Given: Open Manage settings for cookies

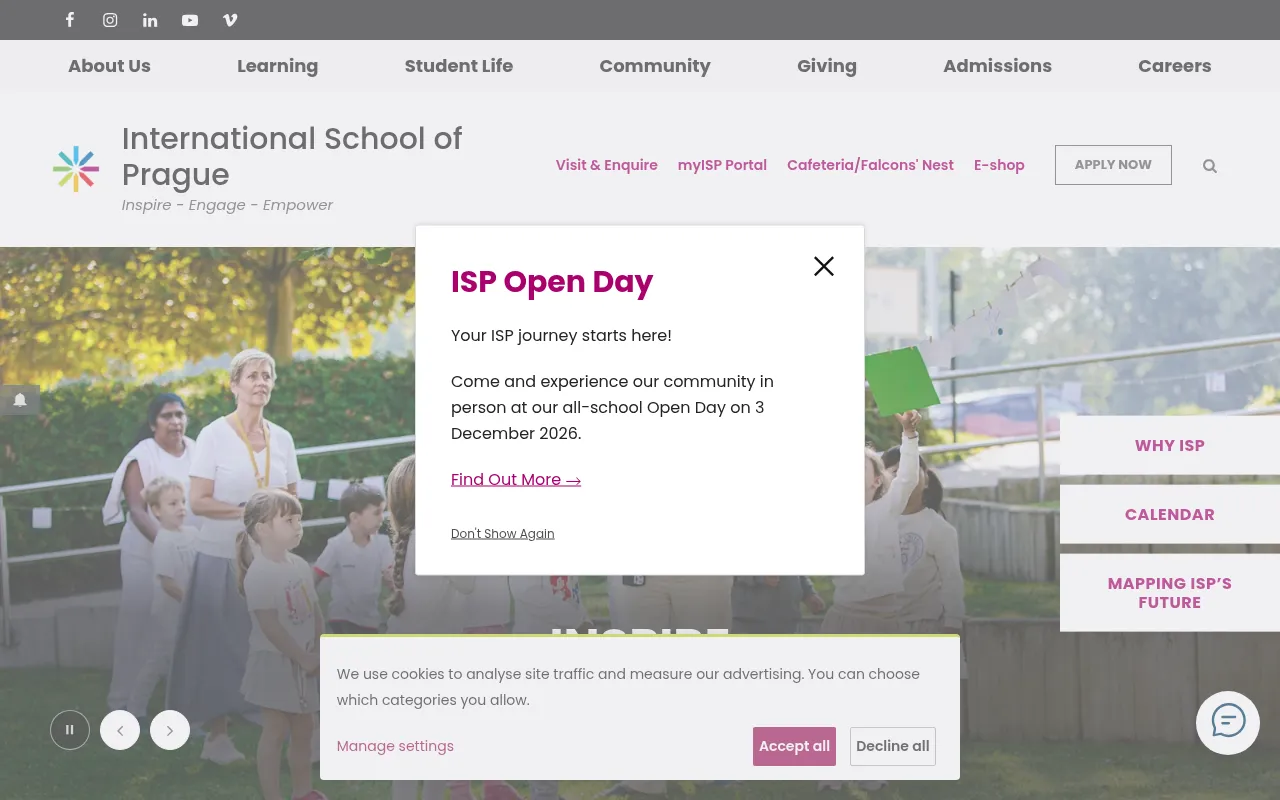Looking at the screenshot, I should [395, 746].
